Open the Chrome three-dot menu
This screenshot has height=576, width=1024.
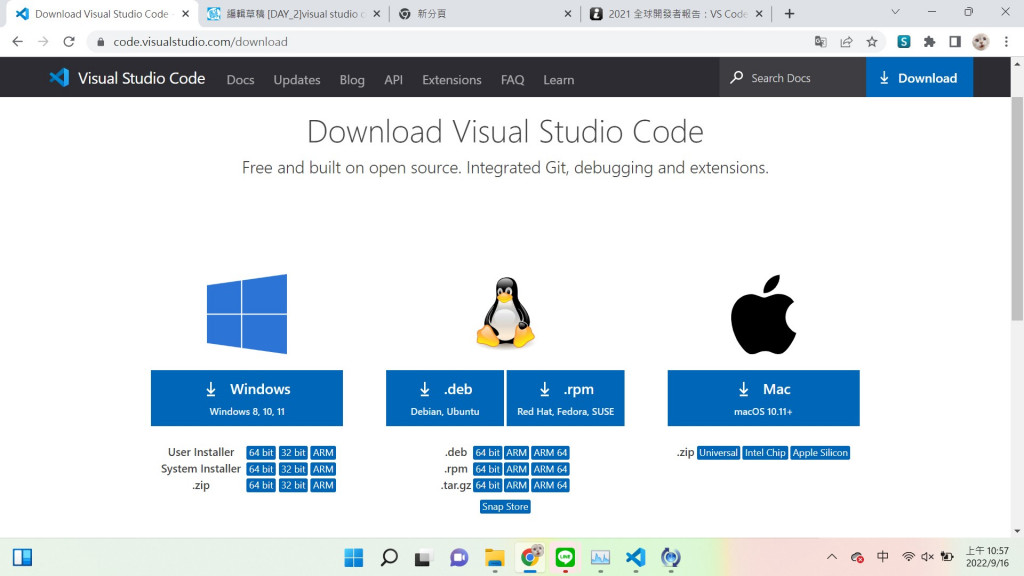[1006, 42]
